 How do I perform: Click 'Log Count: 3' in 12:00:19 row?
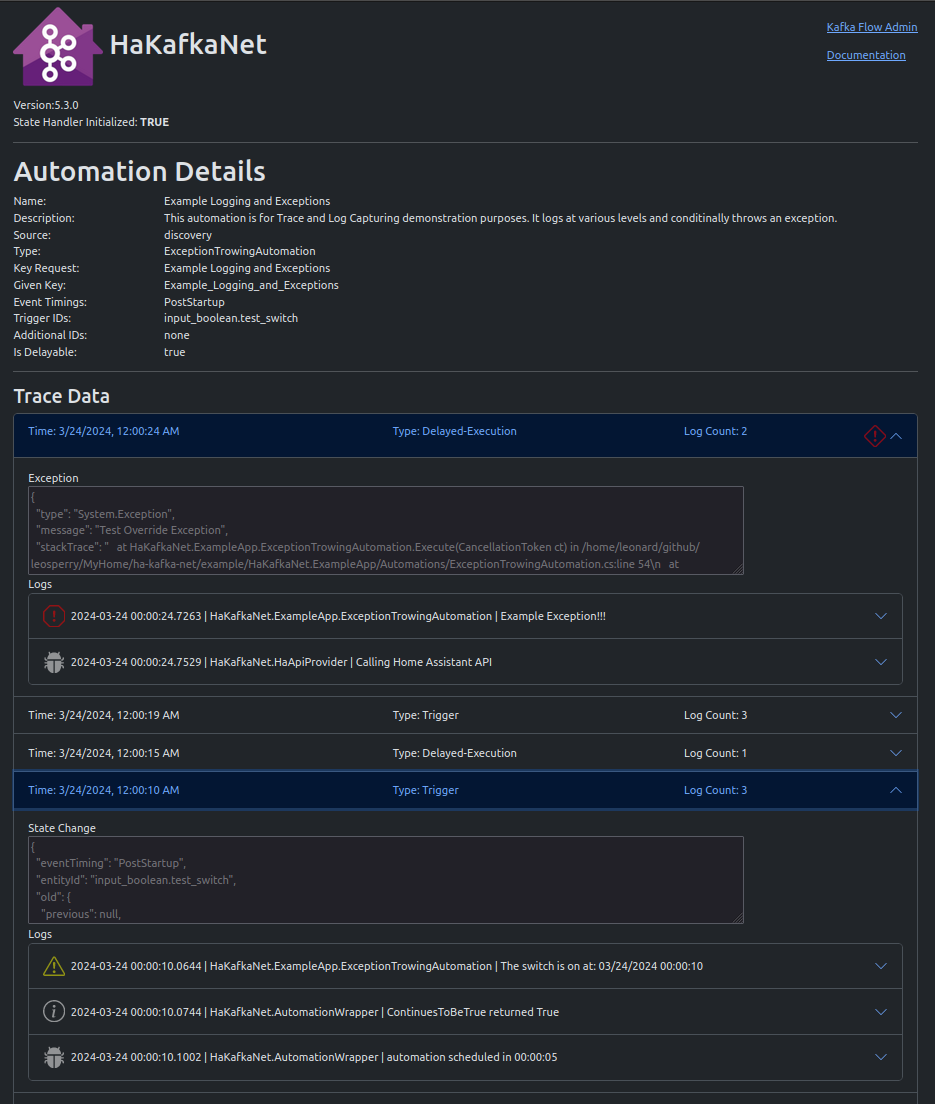coord(715,715)
